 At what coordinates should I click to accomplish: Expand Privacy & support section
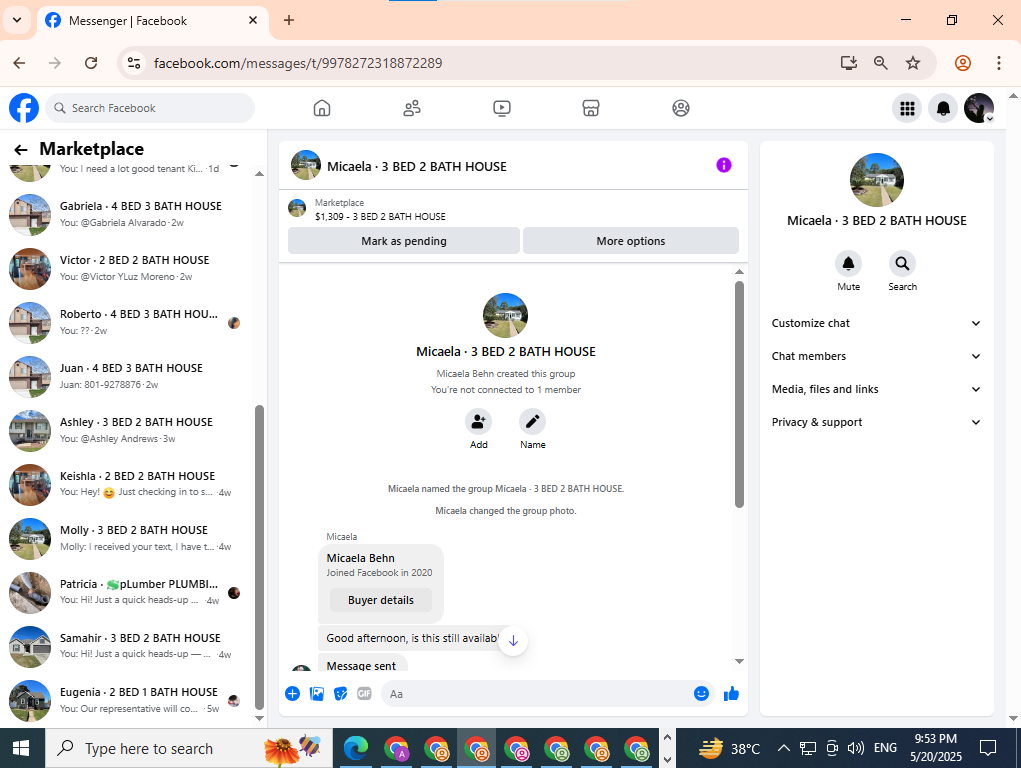point(876,422)
